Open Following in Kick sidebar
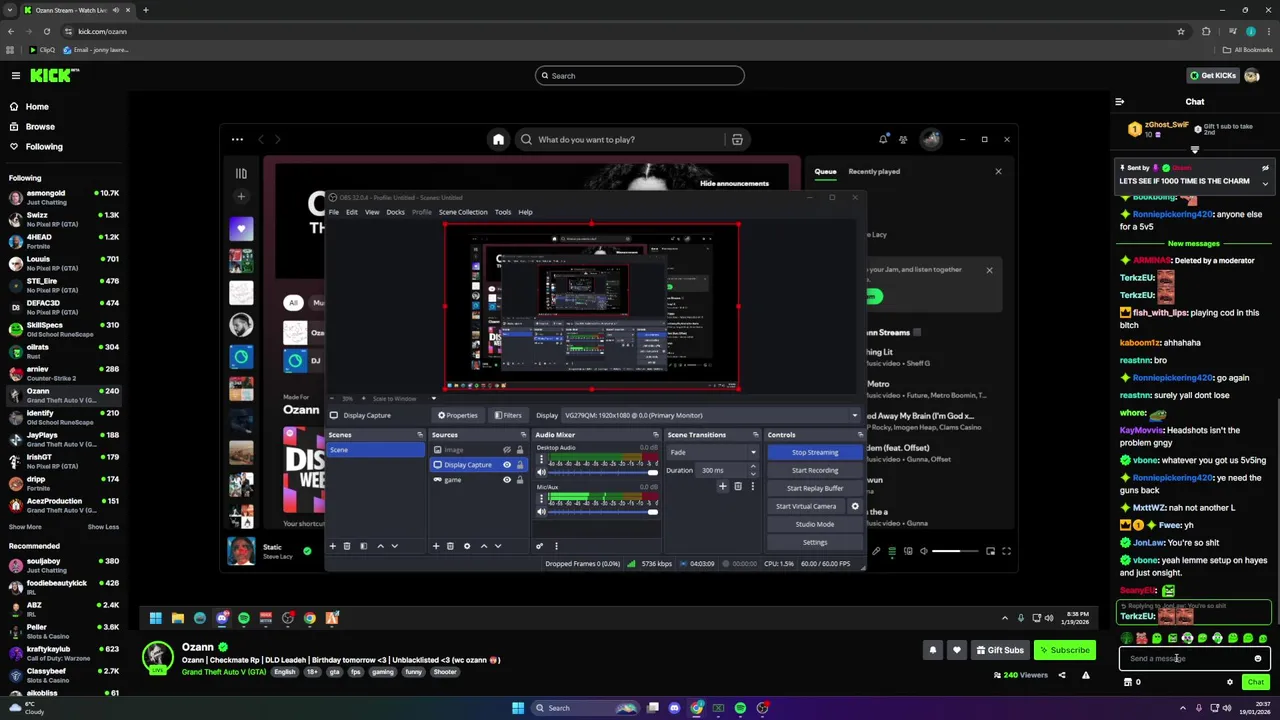1280x720 pixels. click(x=44, y=147)
